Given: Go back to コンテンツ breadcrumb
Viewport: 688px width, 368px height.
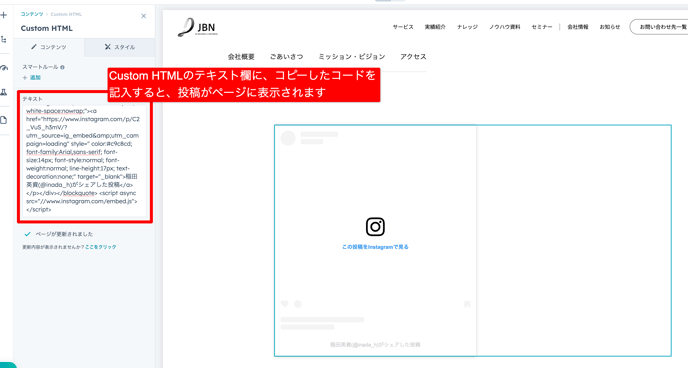Looking at the screenshot, I should (32, 14).
